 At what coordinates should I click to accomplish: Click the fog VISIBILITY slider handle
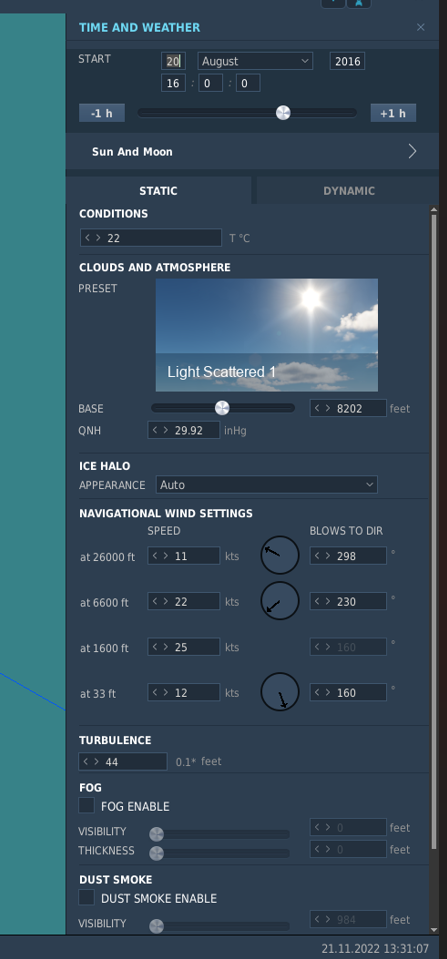(157, 834)
